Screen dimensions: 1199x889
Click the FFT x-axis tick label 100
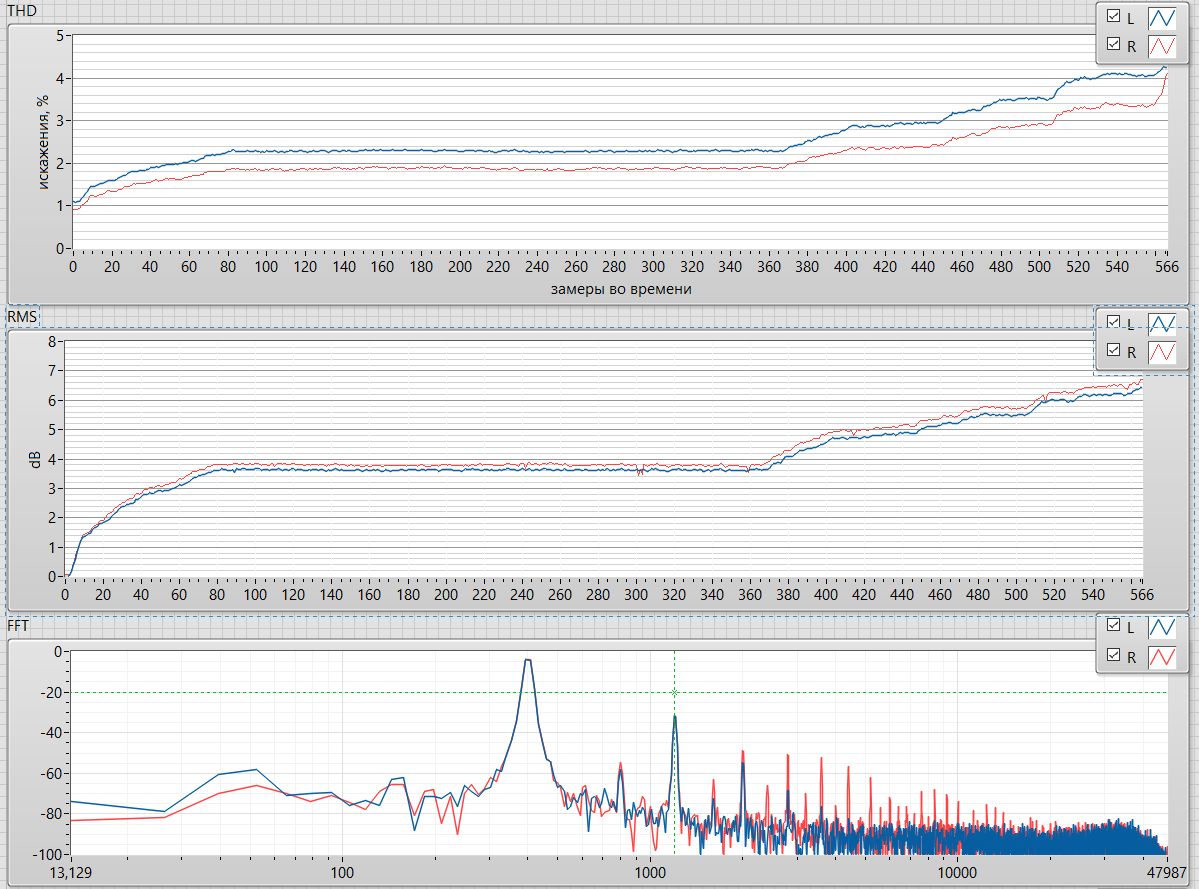tap(342, 872)
